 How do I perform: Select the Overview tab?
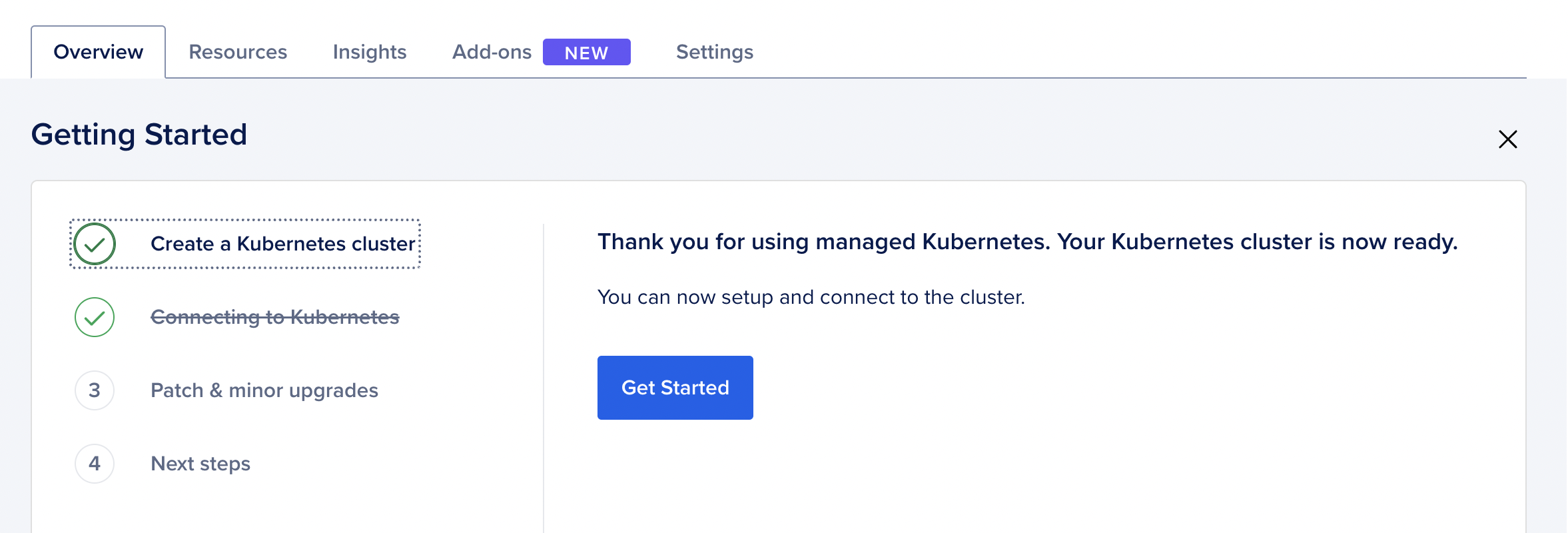(x=97, y=51)
